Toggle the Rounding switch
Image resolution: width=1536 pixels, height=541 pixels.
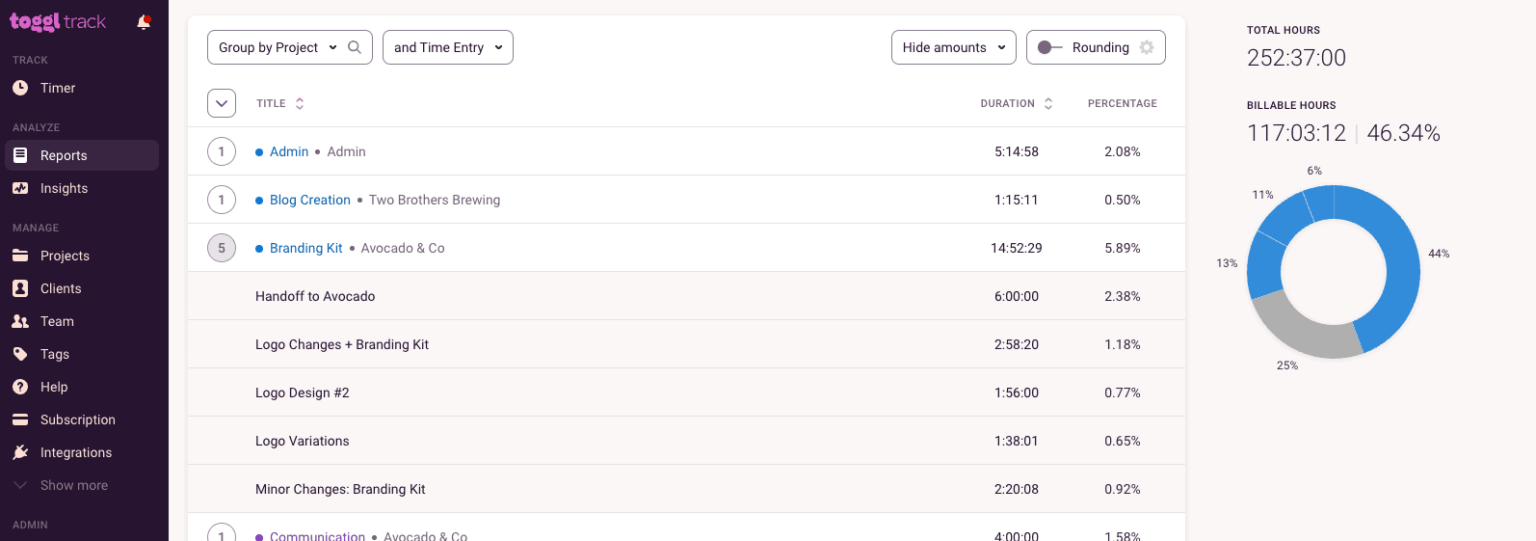coord(1050,47)
